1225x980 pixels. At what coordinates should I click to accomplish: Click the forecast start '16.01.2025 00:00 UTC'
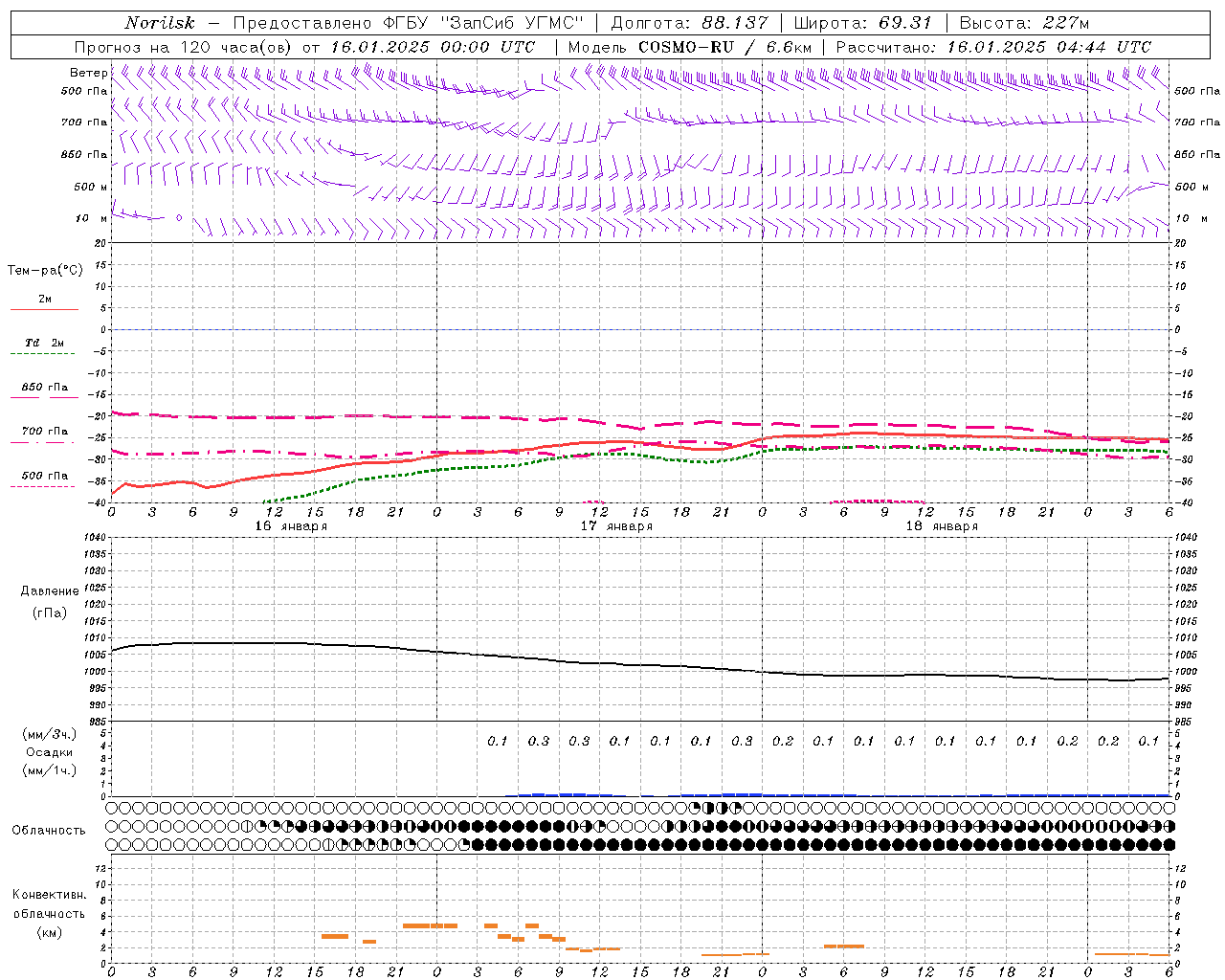433,47
